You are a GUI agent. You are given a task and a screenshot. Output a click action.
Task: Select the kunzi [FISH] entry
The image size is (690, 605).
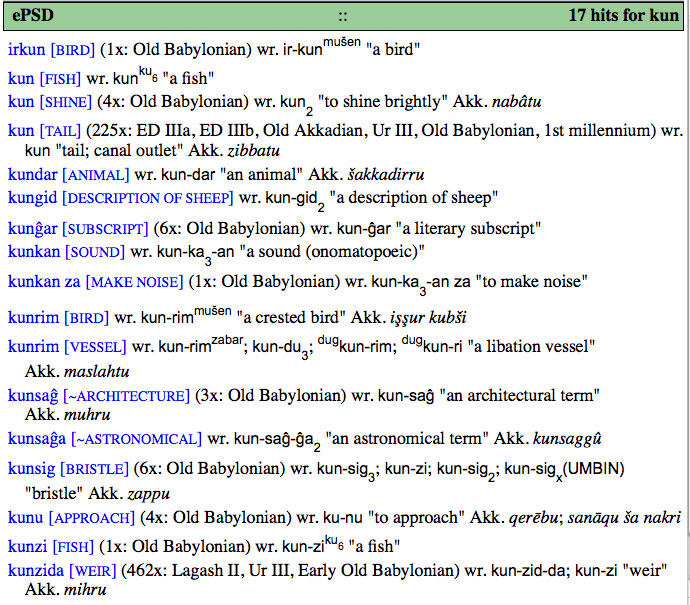pyautogui.click(x=51, y=545)
